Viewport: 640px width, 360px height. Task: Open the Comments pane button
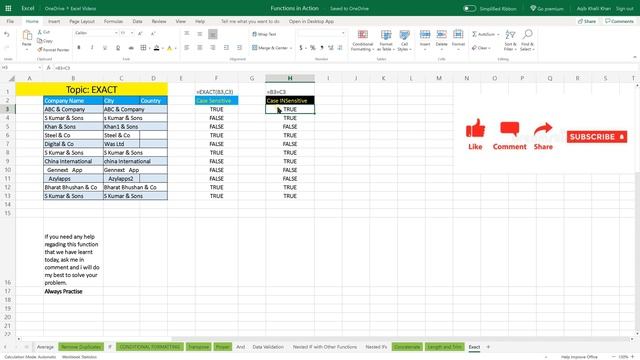[x=619, y=21]
